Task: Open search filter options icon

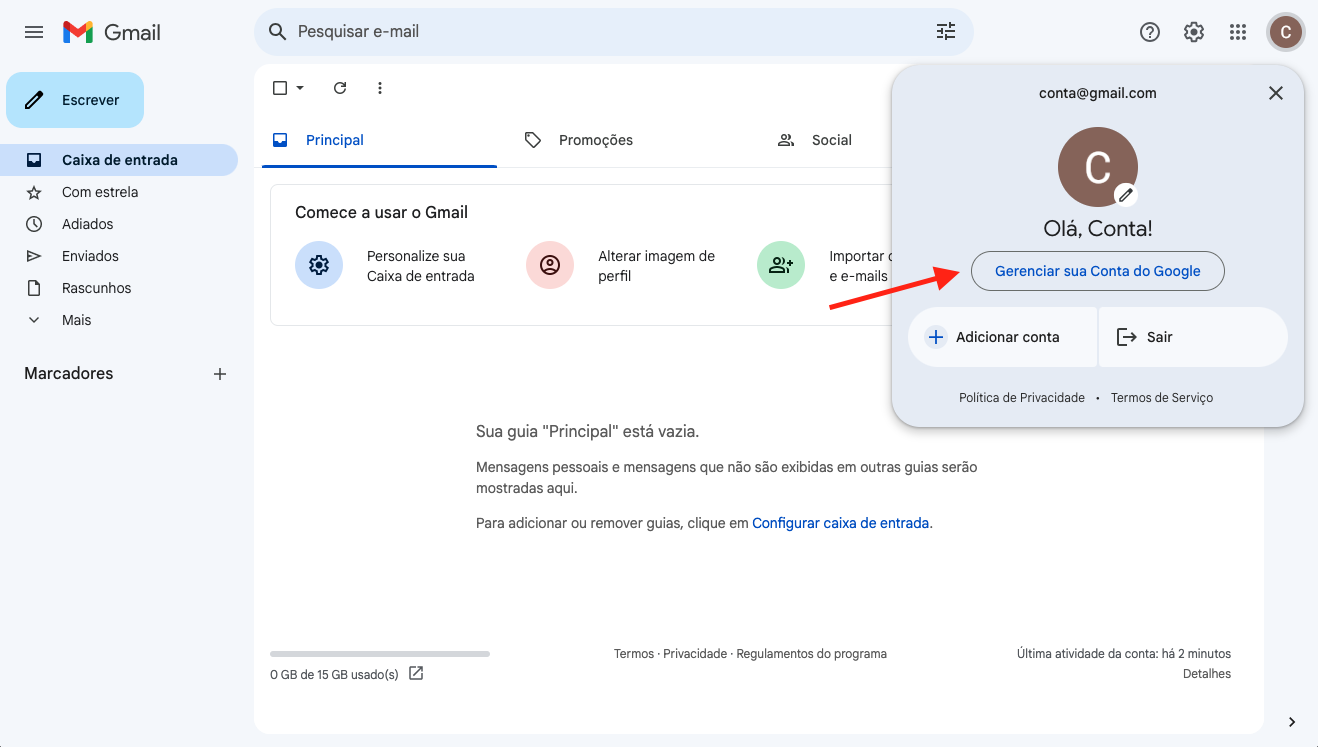Action: click(946, 32)
